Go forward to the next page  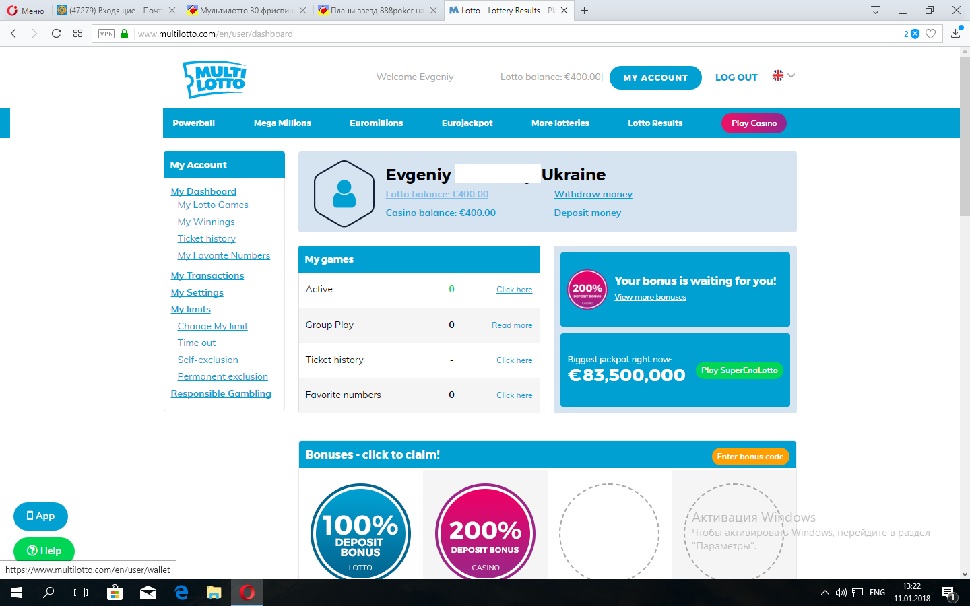pos(35,33)
